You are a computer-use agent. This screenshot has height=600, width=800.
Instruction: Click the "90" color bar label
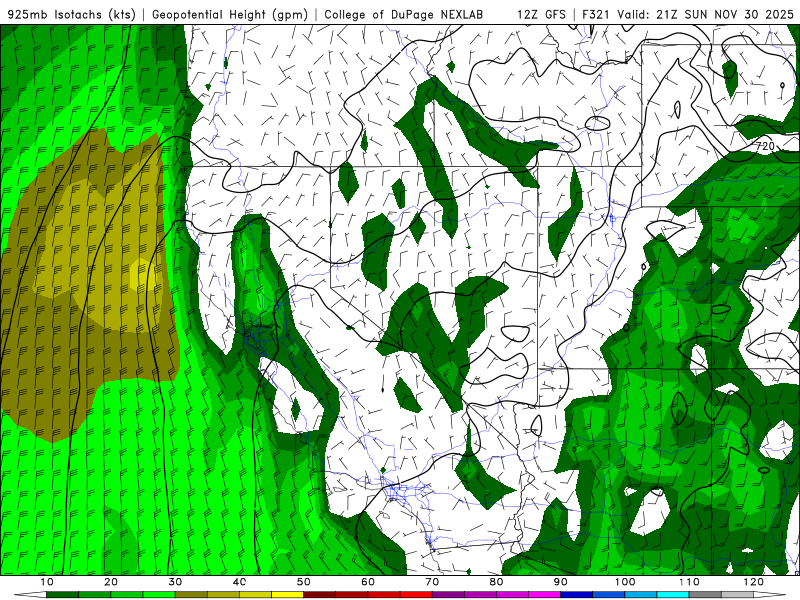tap(560, 582)
